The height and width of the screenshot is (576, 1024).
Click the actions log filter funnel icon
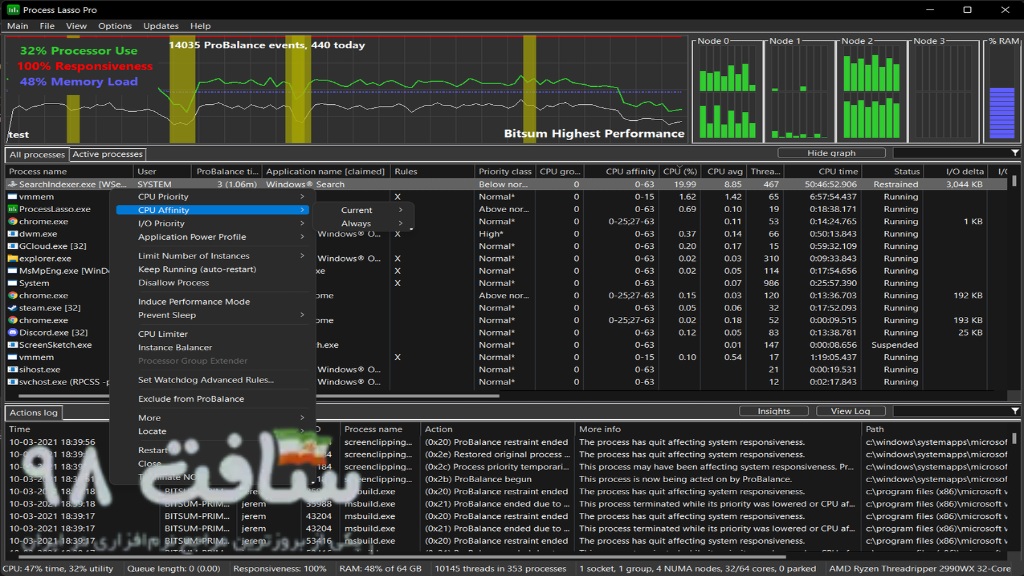[x=1015, y=411]
